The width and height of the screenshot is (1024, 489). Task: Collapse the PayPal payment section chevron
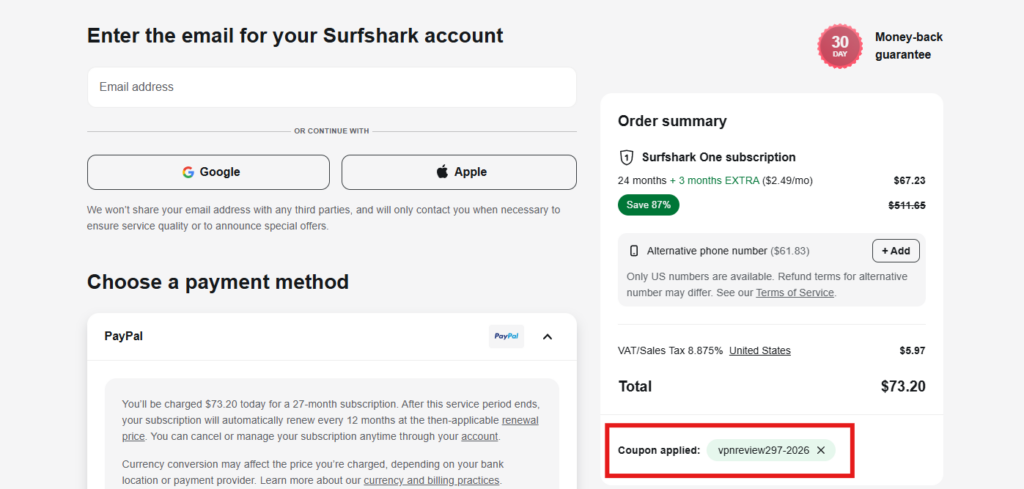point(547,337)
